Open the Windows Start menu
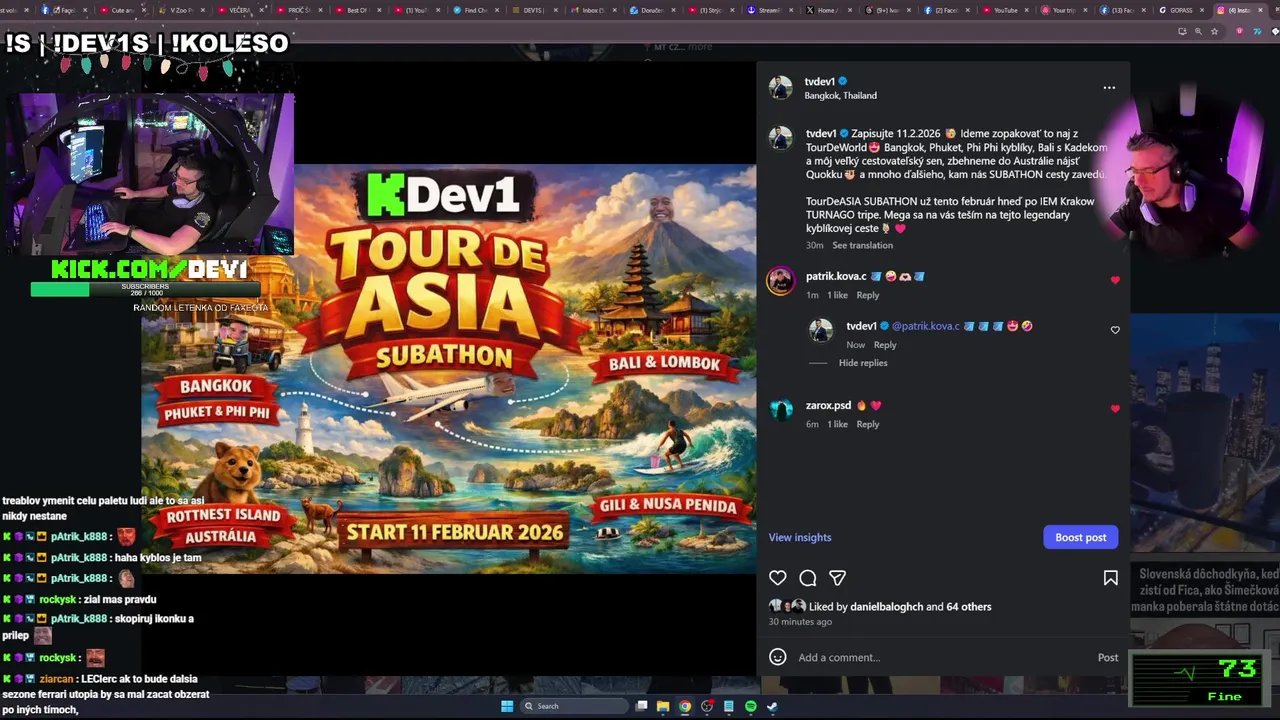This screenshot has height=720, width=1280. [x=507, y=706]
